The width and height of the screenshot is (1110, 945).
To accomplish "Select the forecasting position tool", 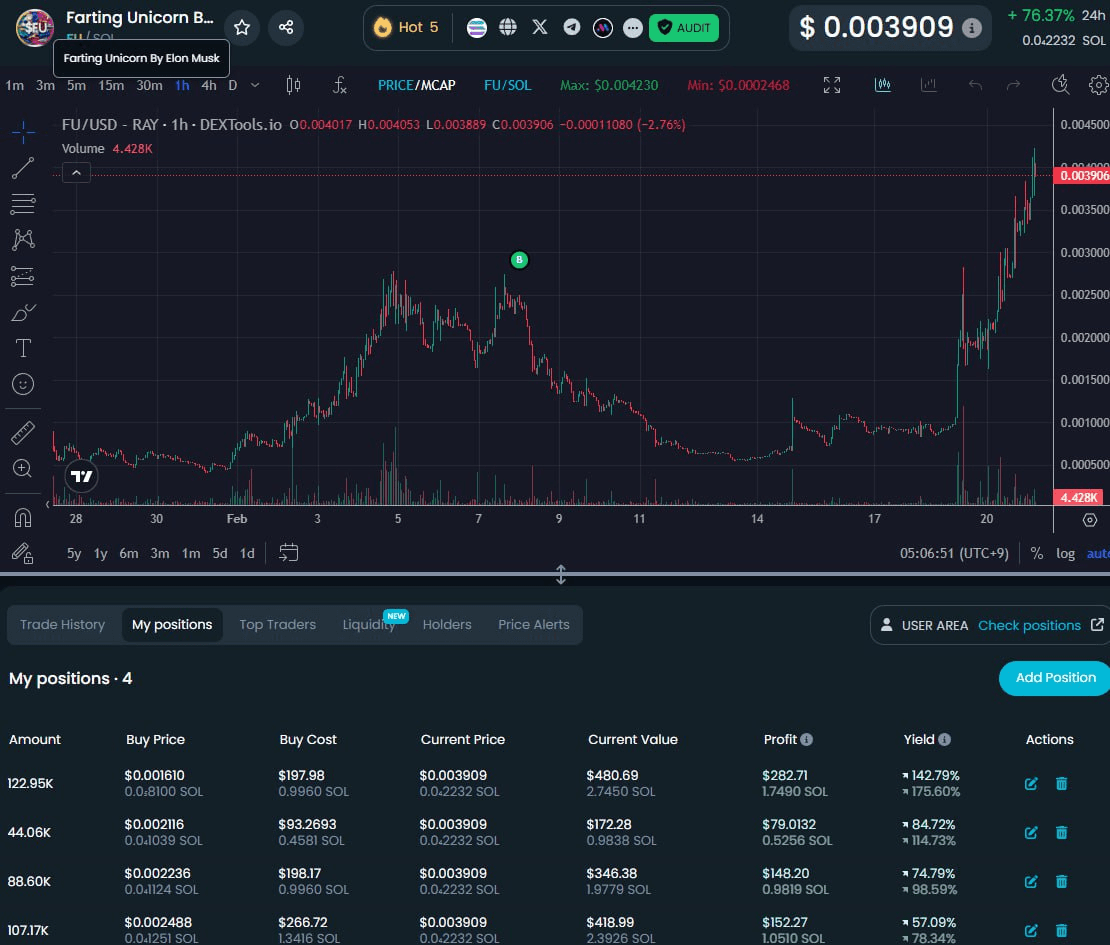I will click(23, 276).
